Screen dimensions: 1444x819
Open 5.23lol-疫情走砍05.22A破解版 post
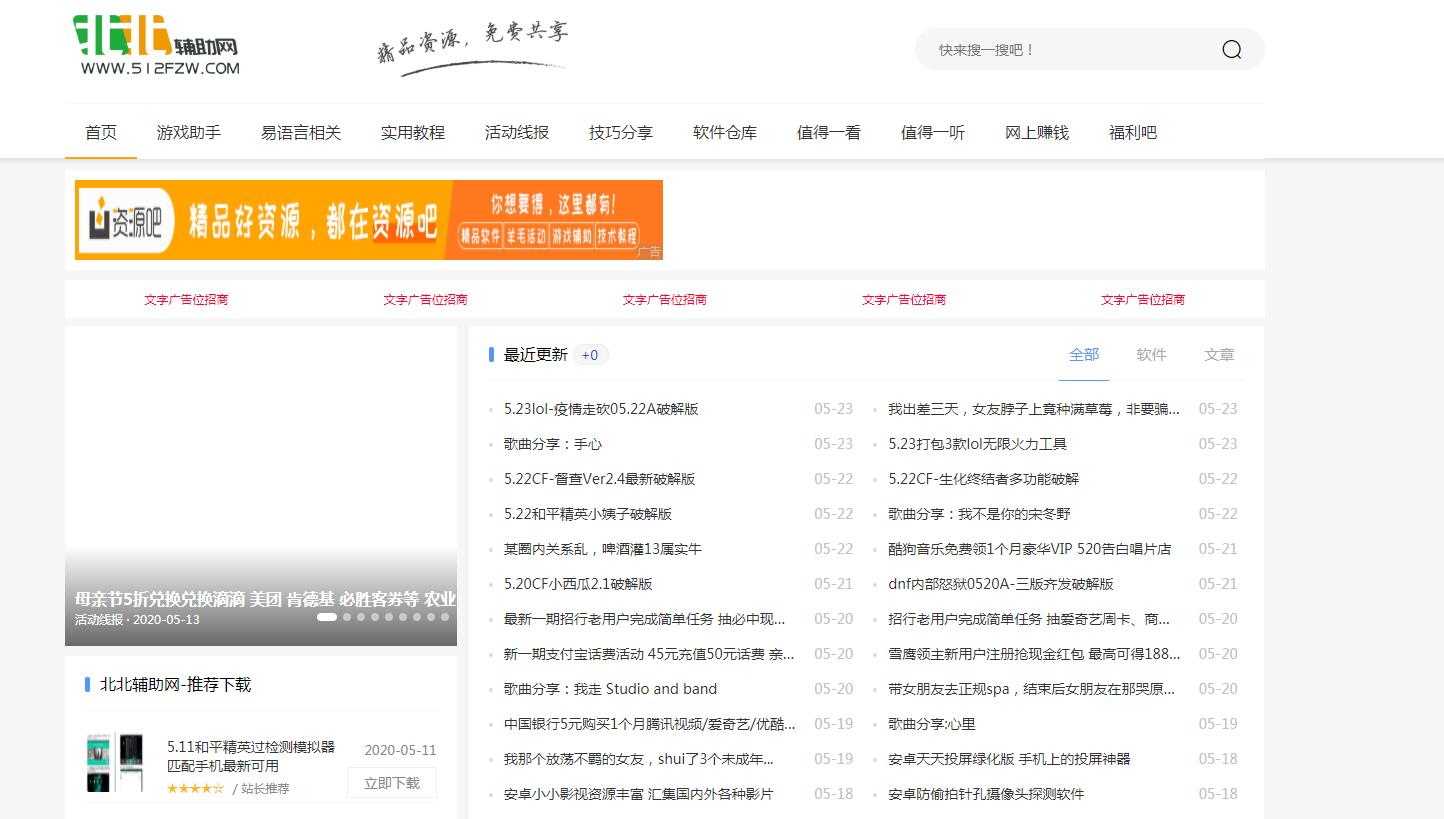click(x=601, y=409)
